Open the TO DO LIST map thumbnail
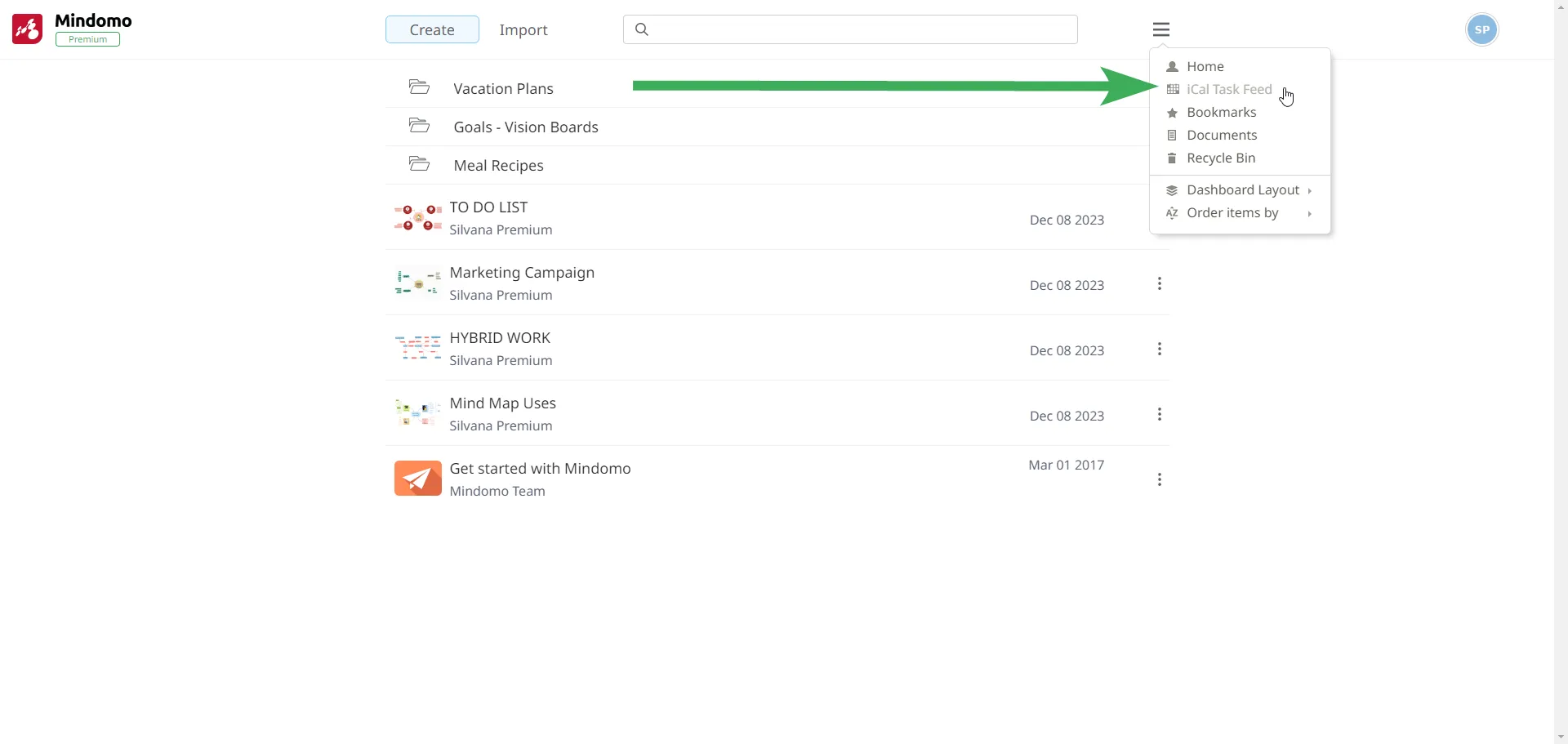 pos(417,218)
